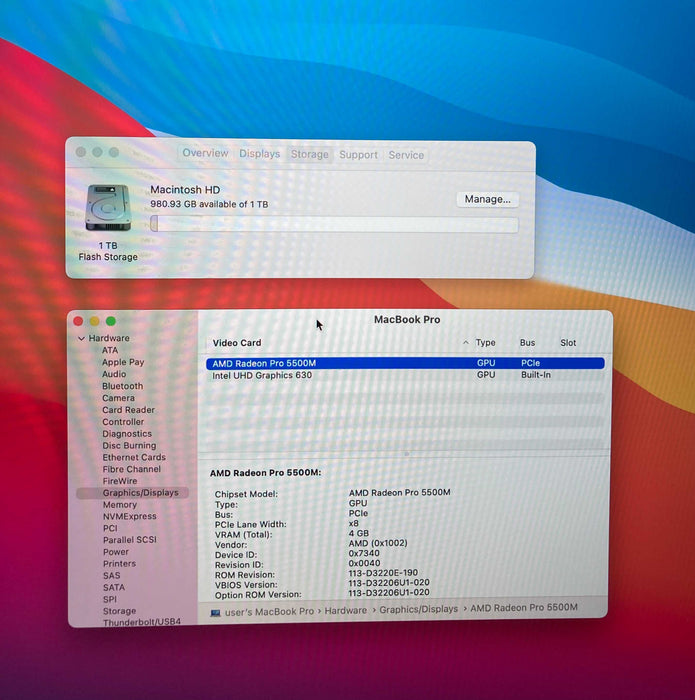Image resolution: width=695 pixels, height=700 pixels.
Task: Click the MacBook Pro path bar icon
Action: pos(216,613)
